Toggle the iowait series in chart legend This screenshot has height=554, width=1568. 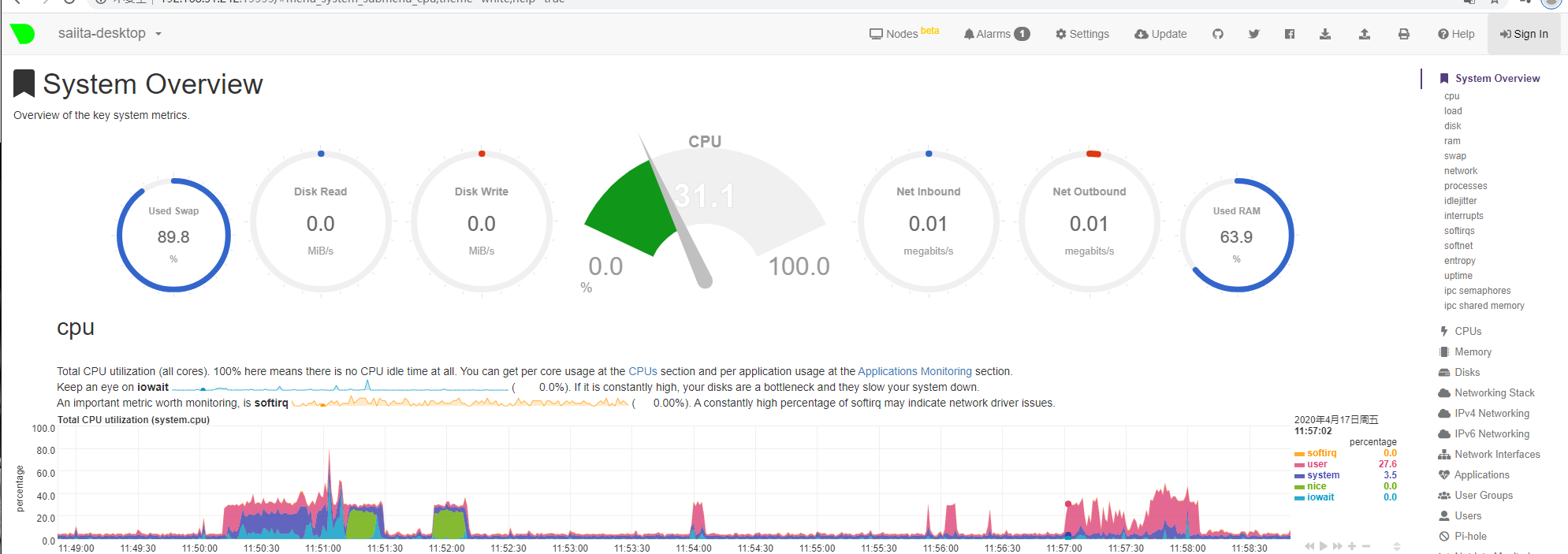tap(1320, 497)
